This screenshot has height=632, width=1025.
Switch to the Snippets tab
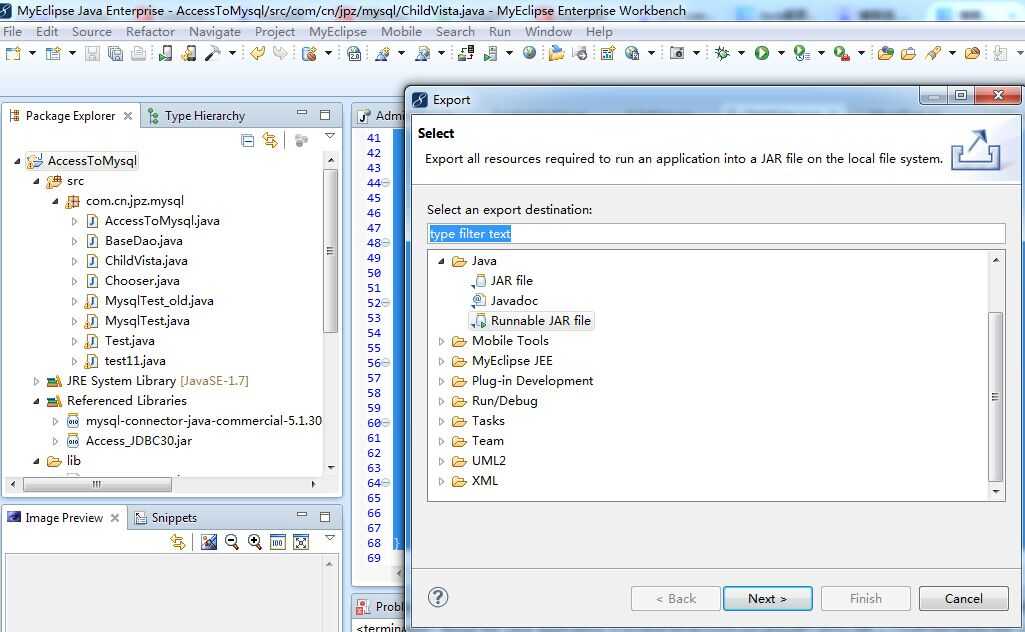(x=166, y=518)
